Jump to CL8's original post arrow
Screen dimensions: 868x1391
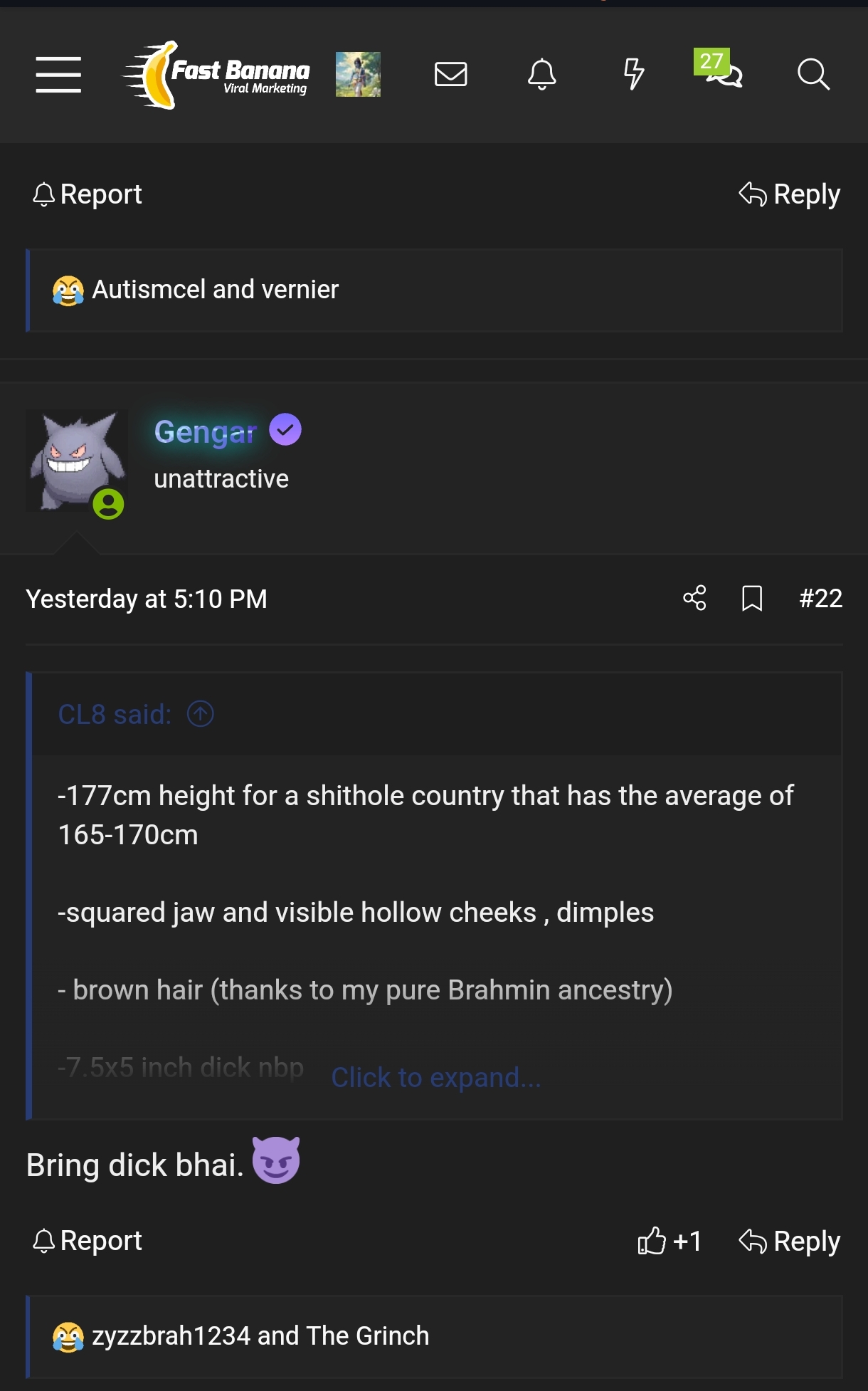(201, 714)
